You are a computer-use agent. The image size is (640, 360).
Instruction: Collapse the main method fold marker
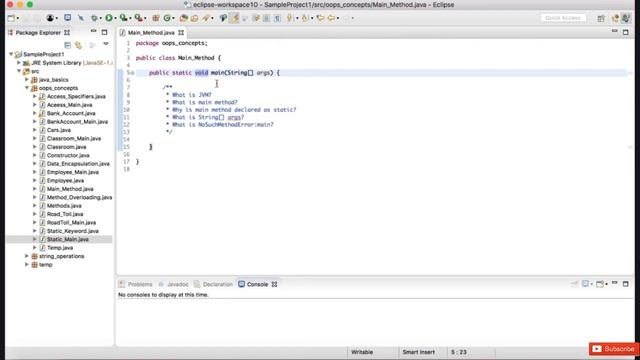pyautogui.click(x=132, y=73)
